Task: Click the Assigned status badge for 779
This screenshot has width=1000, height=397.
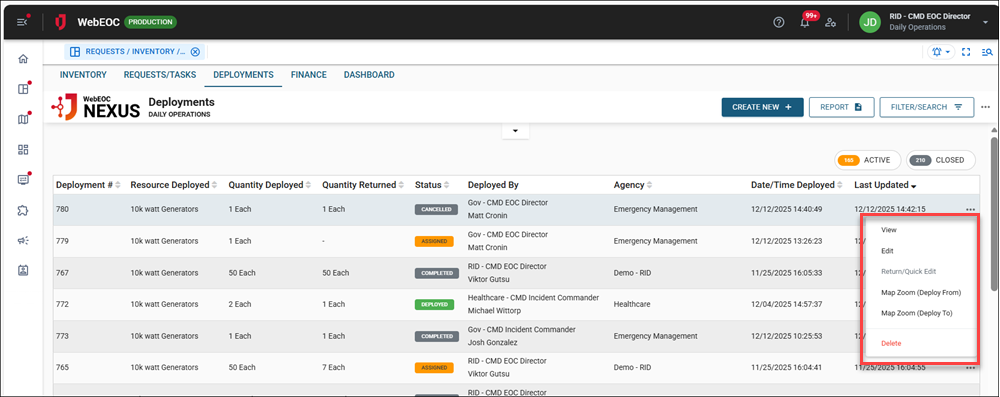Action: point(434,241)
